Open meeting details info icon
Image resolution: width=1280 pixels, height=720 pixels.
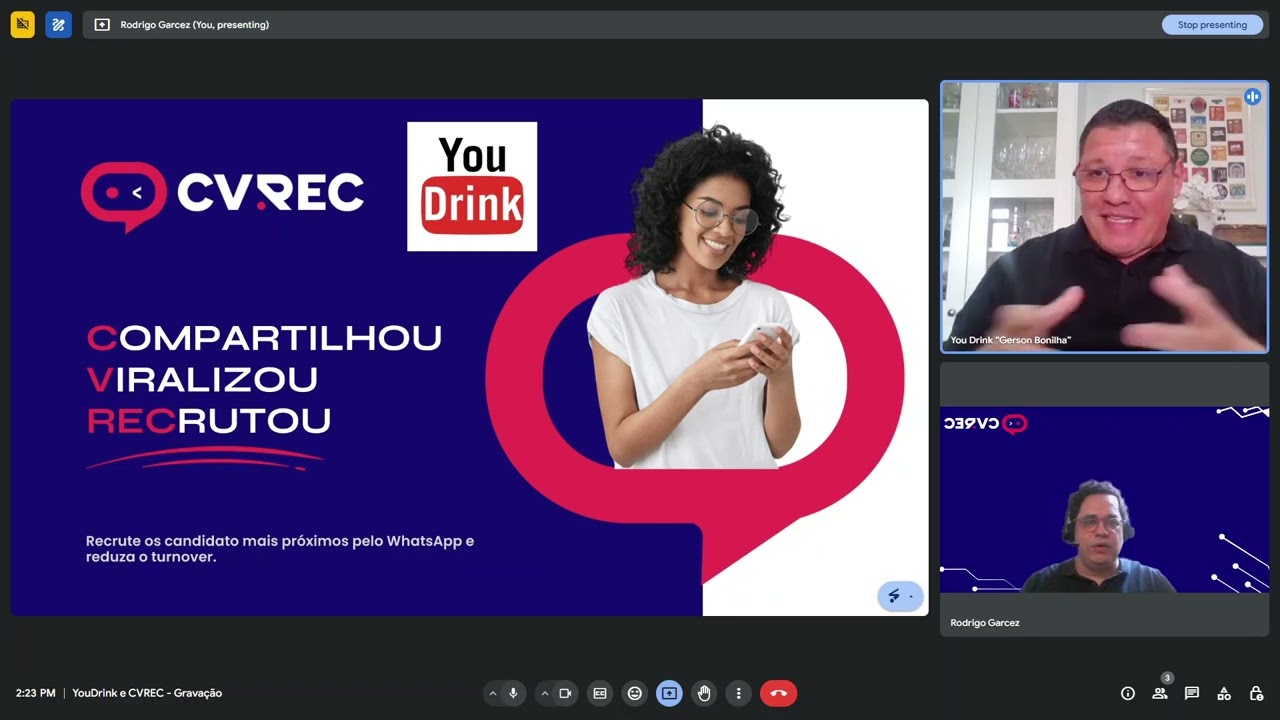tap(1128, 693)
